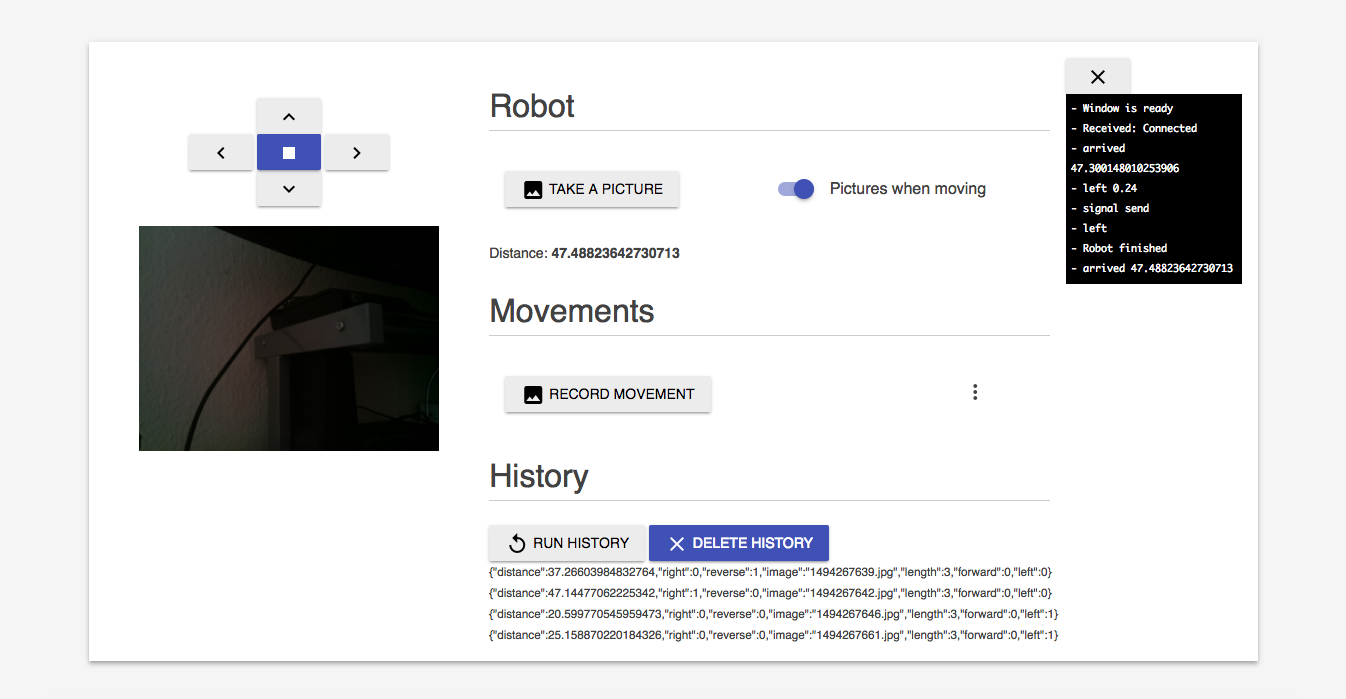Select history entry with image 1494267661.jpg

pos(770,635)
